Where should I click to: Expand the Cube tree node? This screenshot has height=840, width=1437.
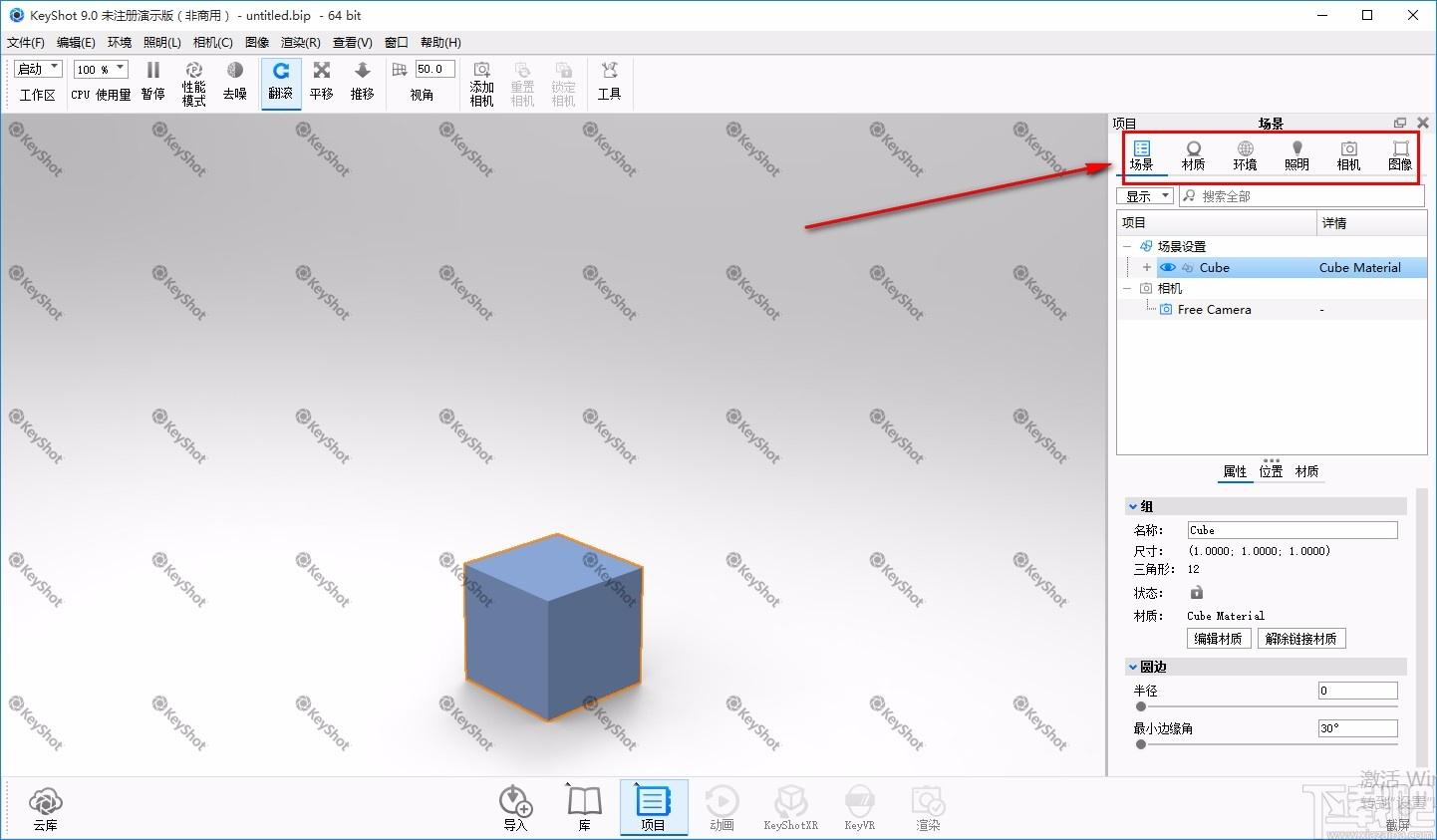pos(1146,268)
